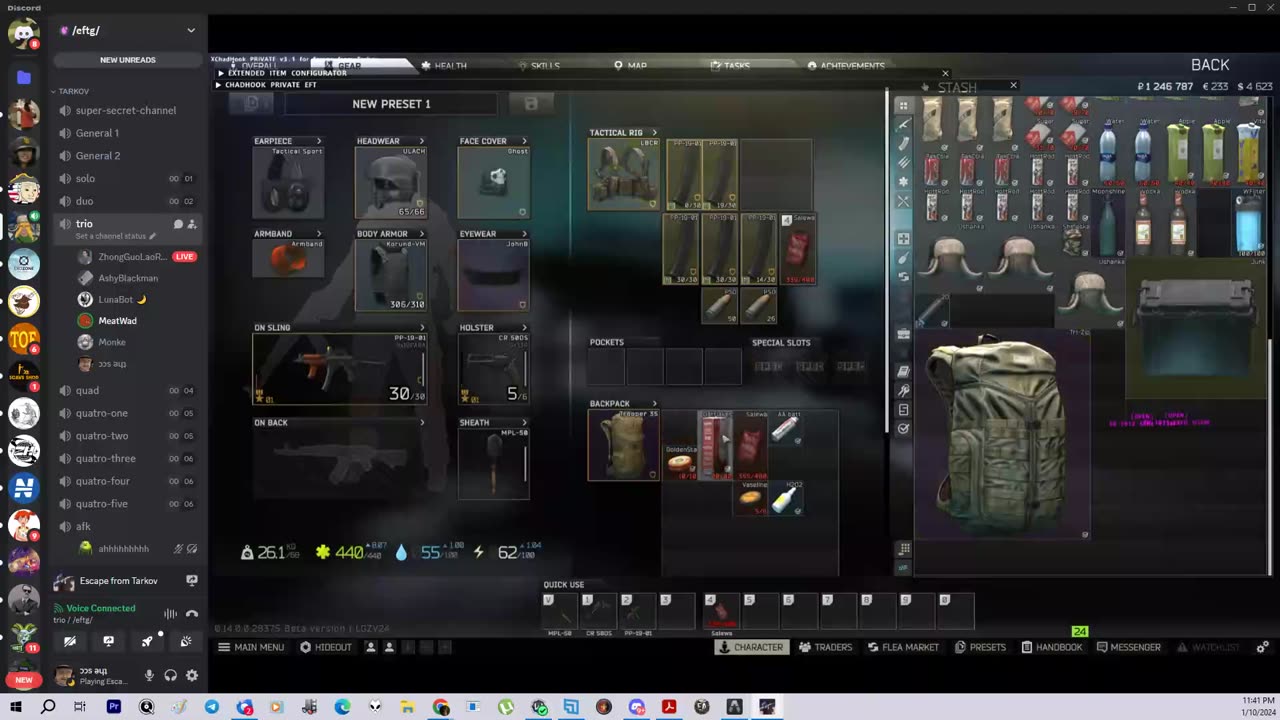This screenshot has height=720, width=1280.
Task: Open Discord direct messages home icon
Action: pos(24,33)
